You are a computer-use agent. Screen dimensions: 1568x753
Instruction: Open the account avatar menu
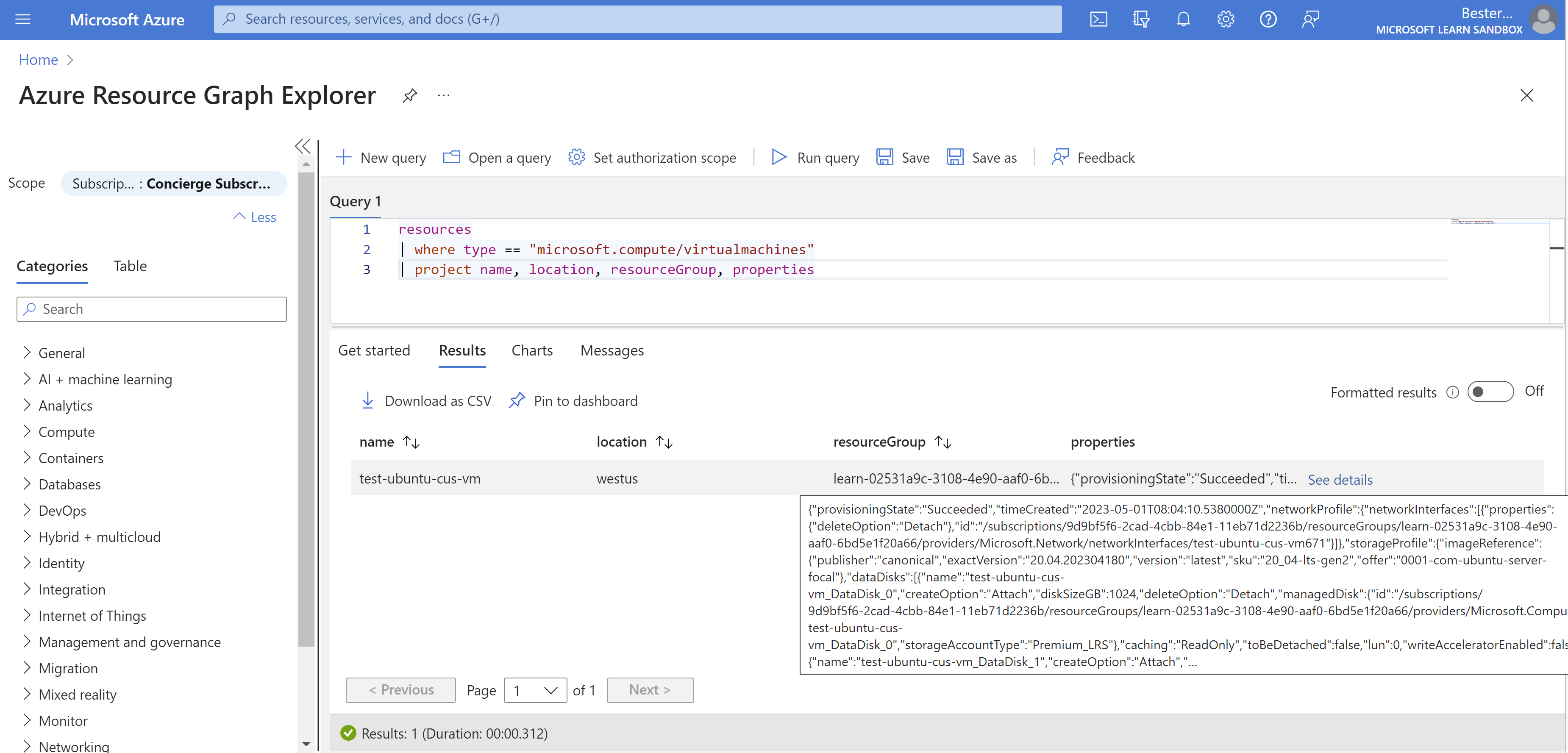1543,20
